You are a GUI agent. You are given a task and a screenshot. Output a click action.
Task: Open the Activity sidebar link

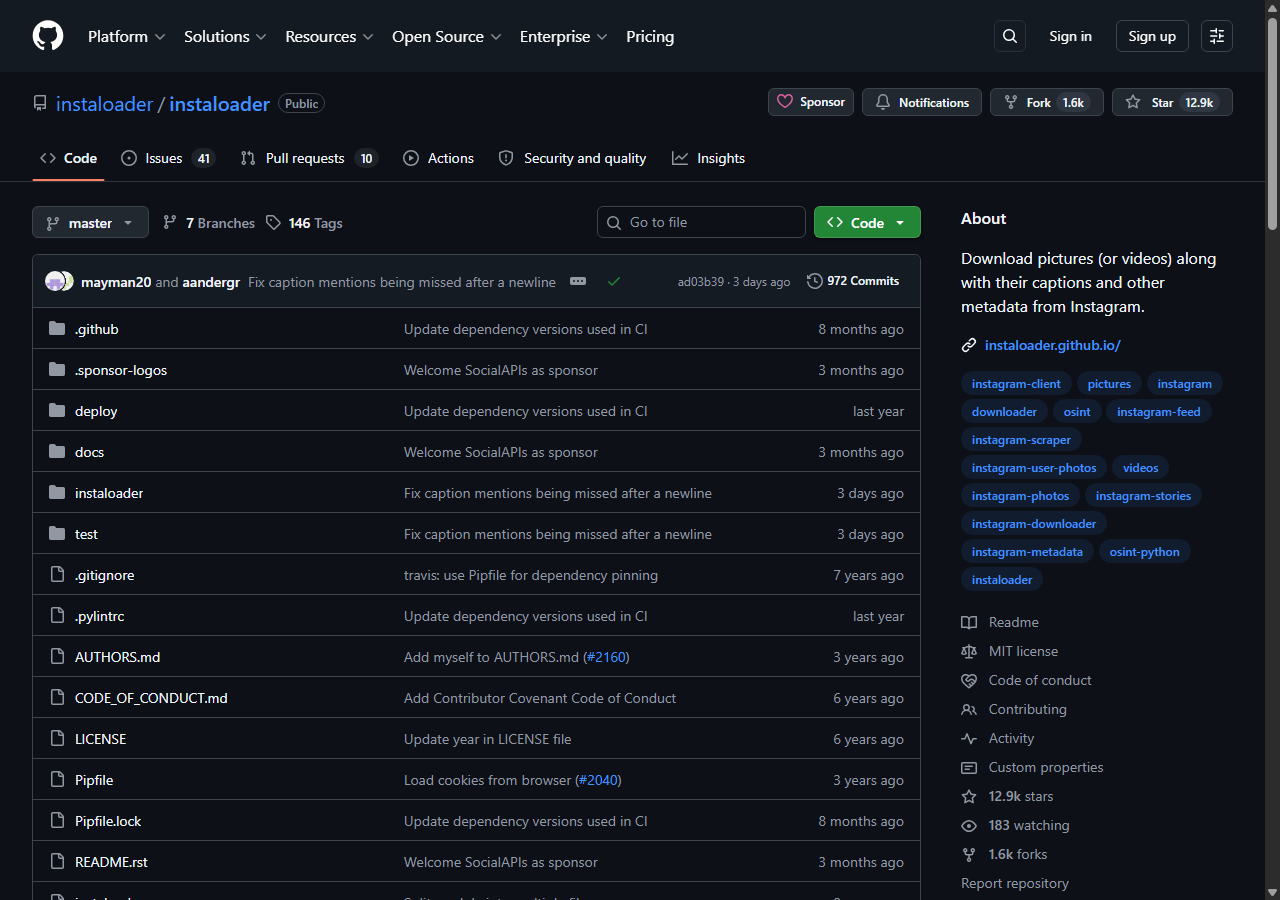click(x=998, y=738)
